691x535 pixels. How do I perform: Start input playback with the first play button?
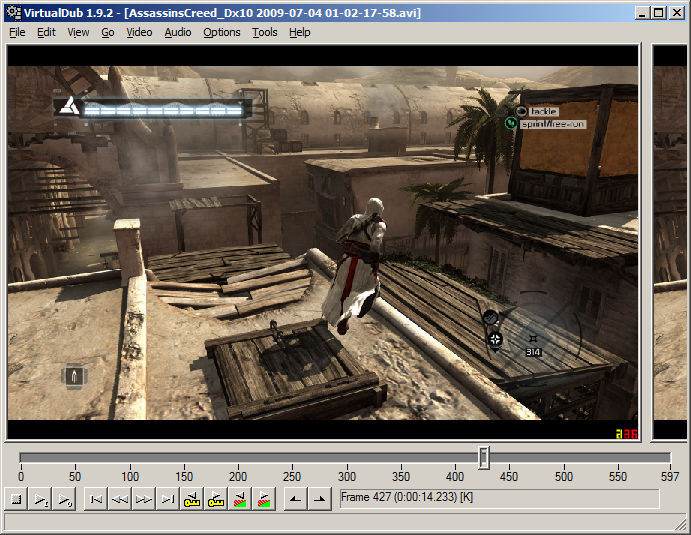[41, 499]
